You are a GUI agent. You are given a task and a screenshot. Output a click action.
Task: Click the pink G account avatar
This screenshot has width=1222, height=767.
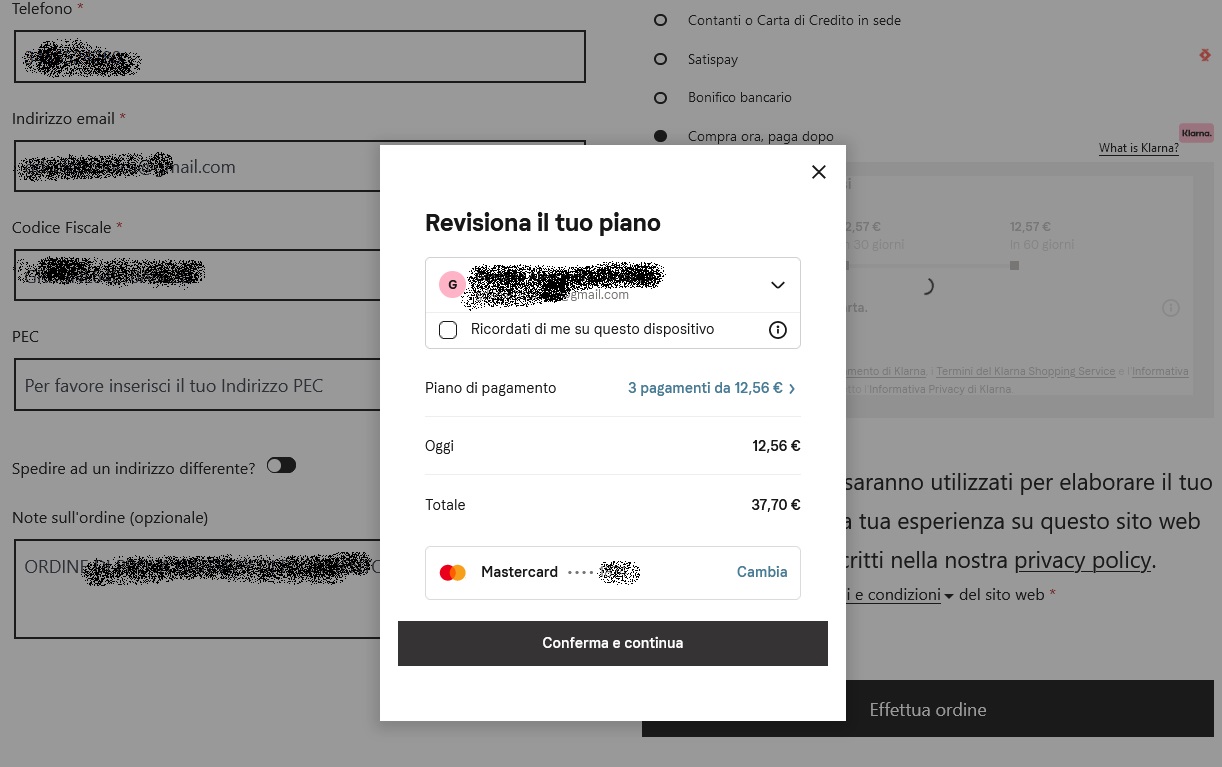click(x=453, y=285)
